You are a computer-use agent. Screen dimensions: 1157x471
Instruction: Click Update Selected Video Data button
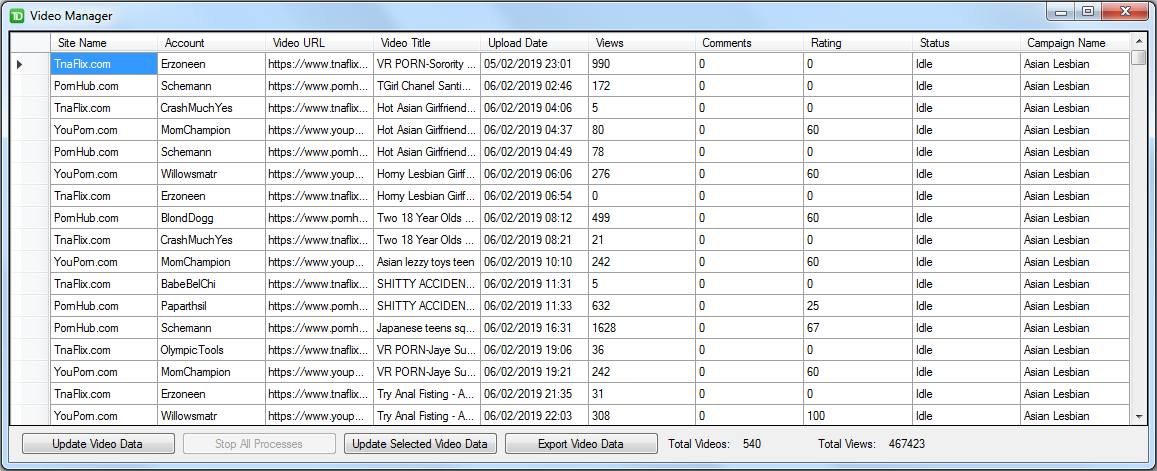(x=419, y=444)
